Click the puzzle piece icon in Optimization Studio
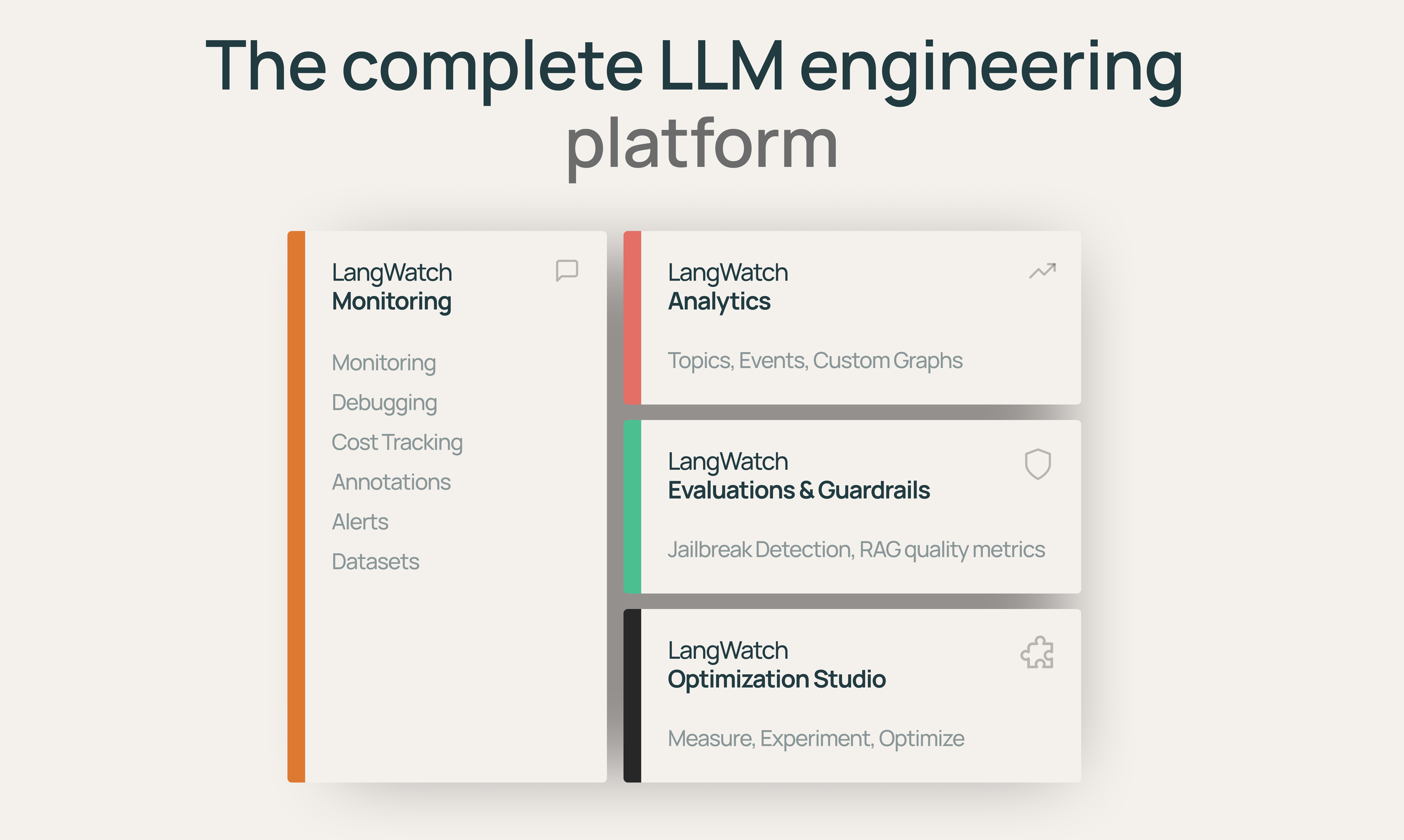This screenshot has width=1404, height=840. 1037,653
